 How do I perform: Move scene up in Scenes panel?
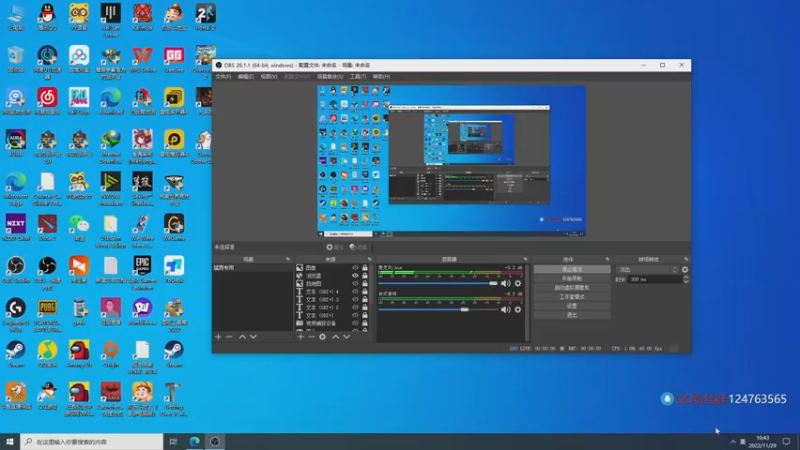242,337
